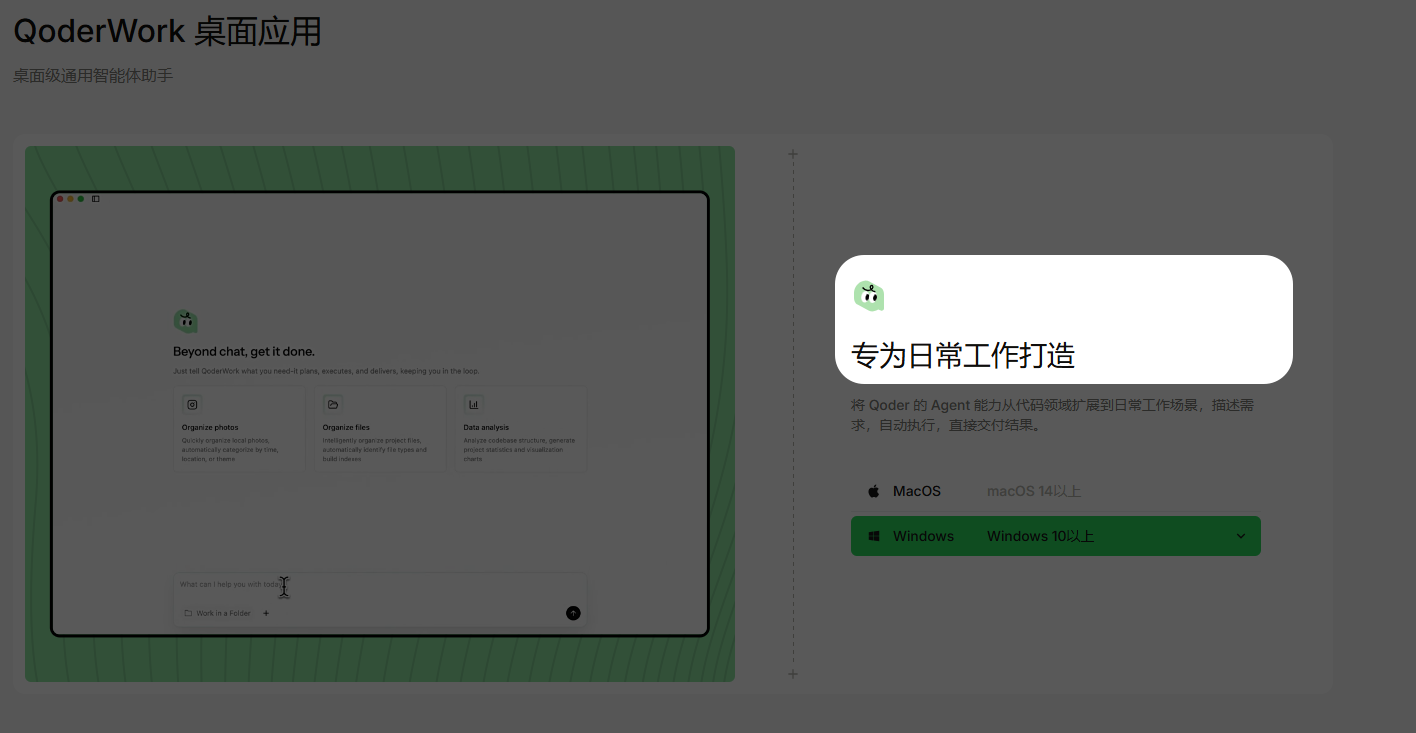Open the Organize photos suggestion card
The image size is (1416, 733).
click(x=239, y=430)
